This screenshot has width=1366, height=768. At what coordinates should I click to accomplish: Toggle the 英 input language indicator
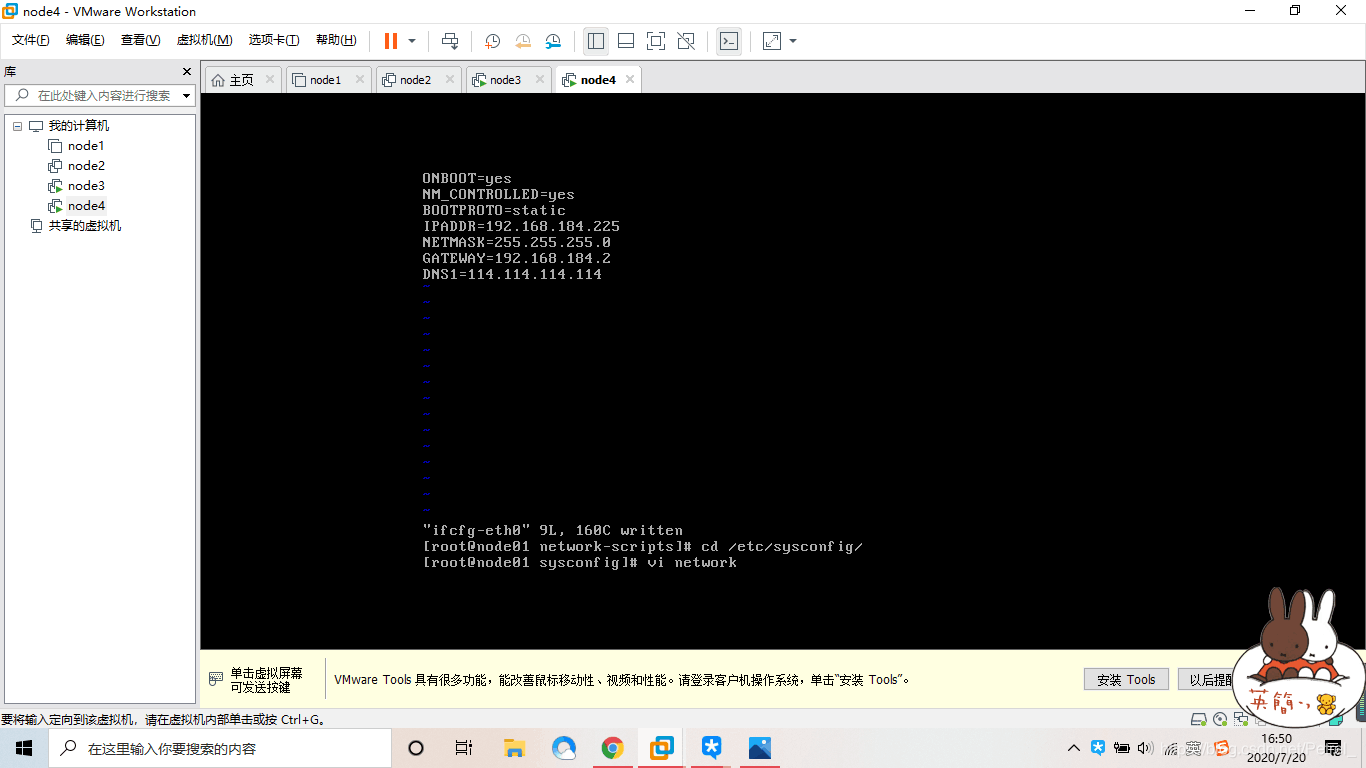[1193, 748]
